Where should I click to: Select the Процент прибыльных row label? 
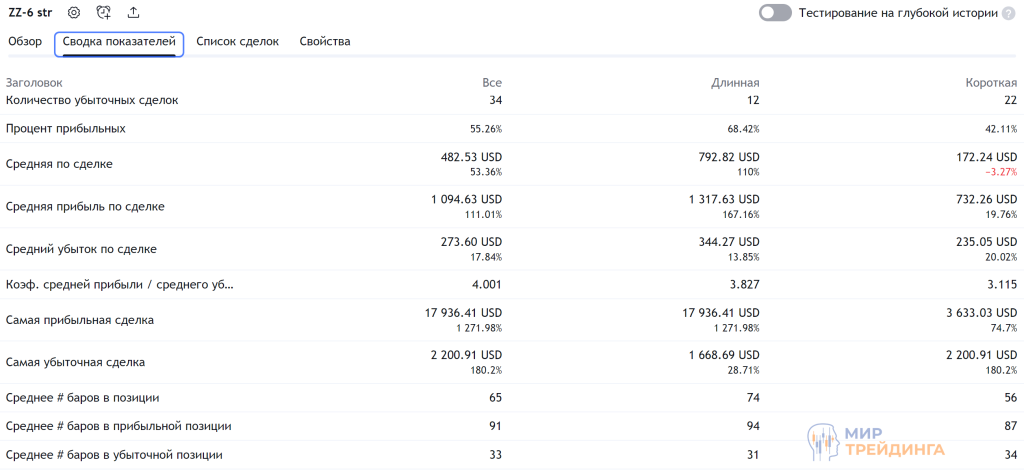pos(66,129)
